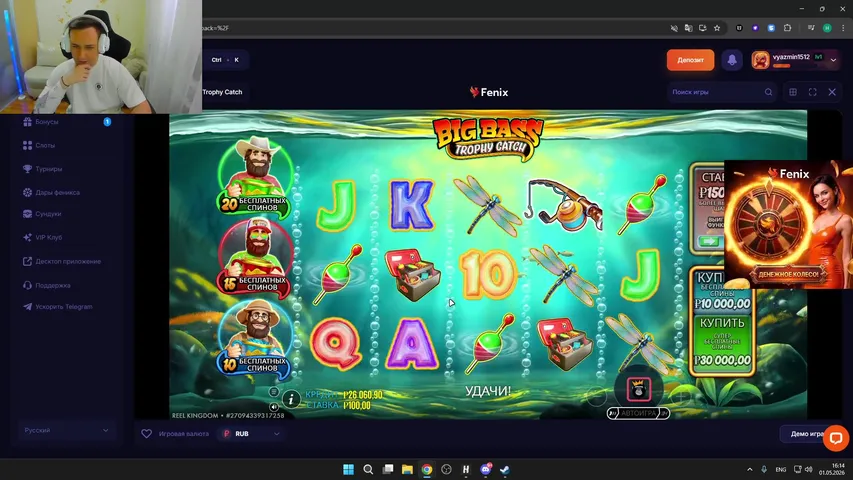Viewport: 853px width, 480px height.
Task: Decrease the bet with minus button
Action: point(596,396)
